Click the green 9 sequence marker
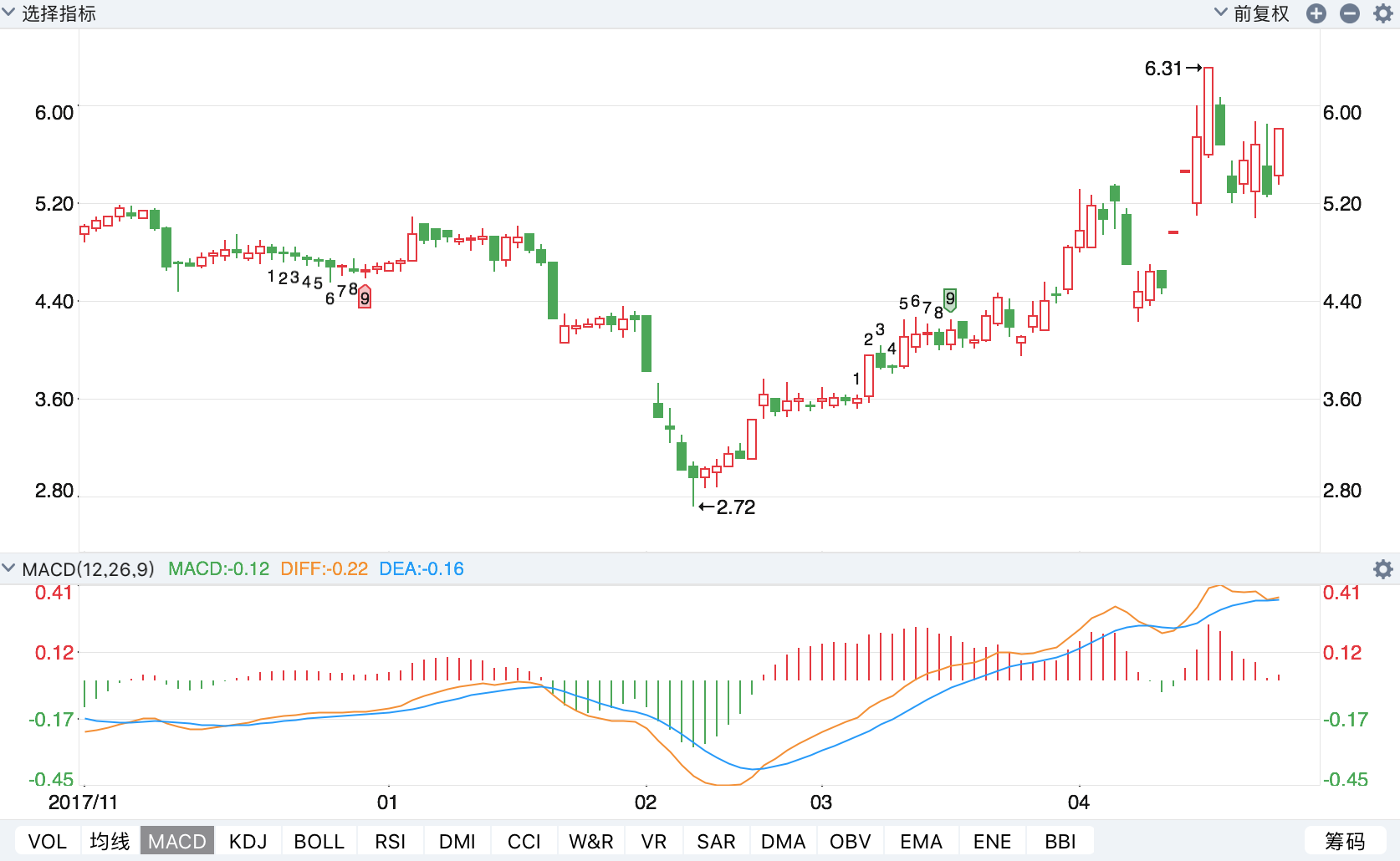This screenshot has height=861, width=1400. [x=950, y=298]
